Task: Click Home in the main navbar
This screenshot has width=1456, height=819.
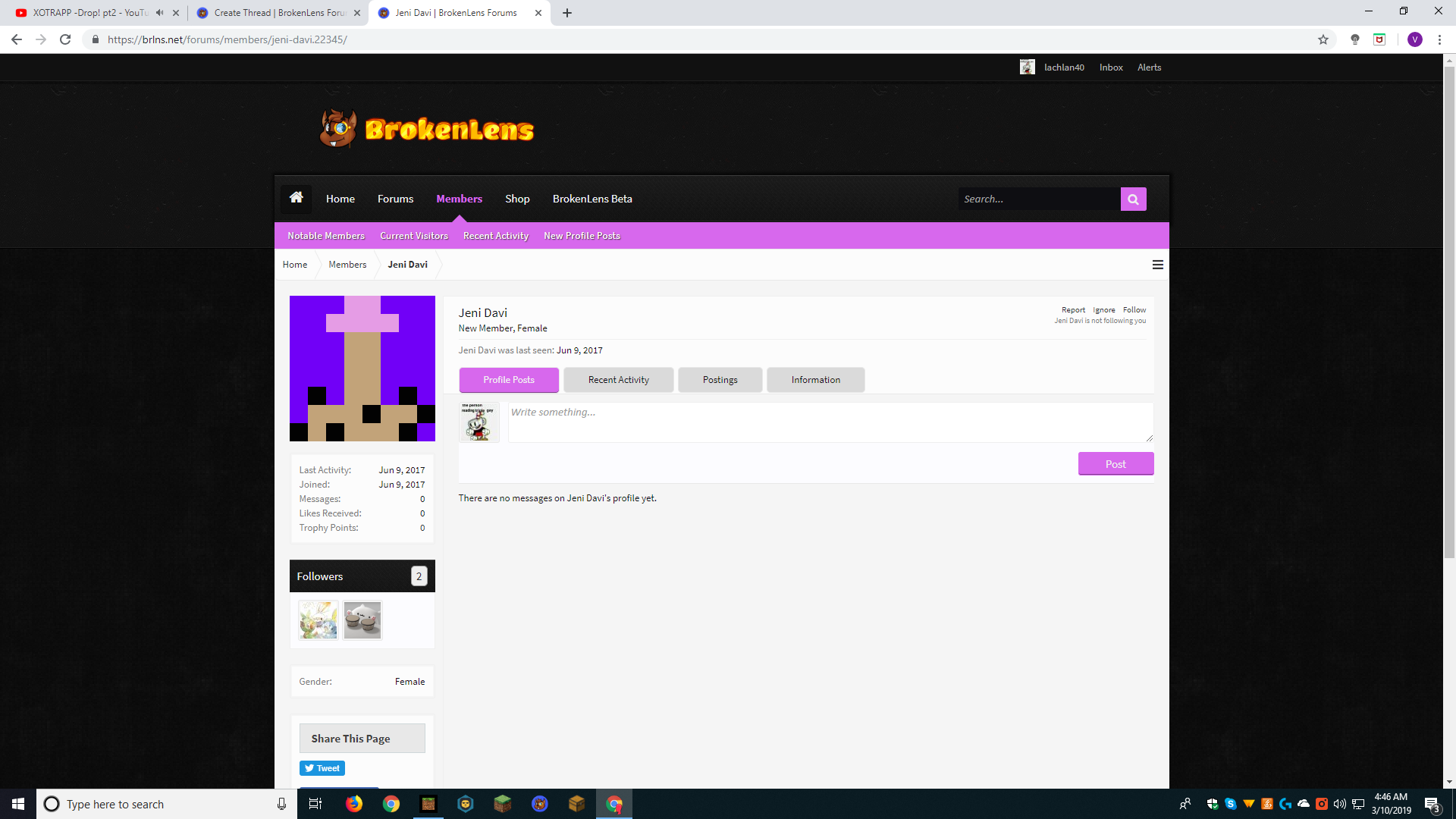Action: click(x=340, y=199)
